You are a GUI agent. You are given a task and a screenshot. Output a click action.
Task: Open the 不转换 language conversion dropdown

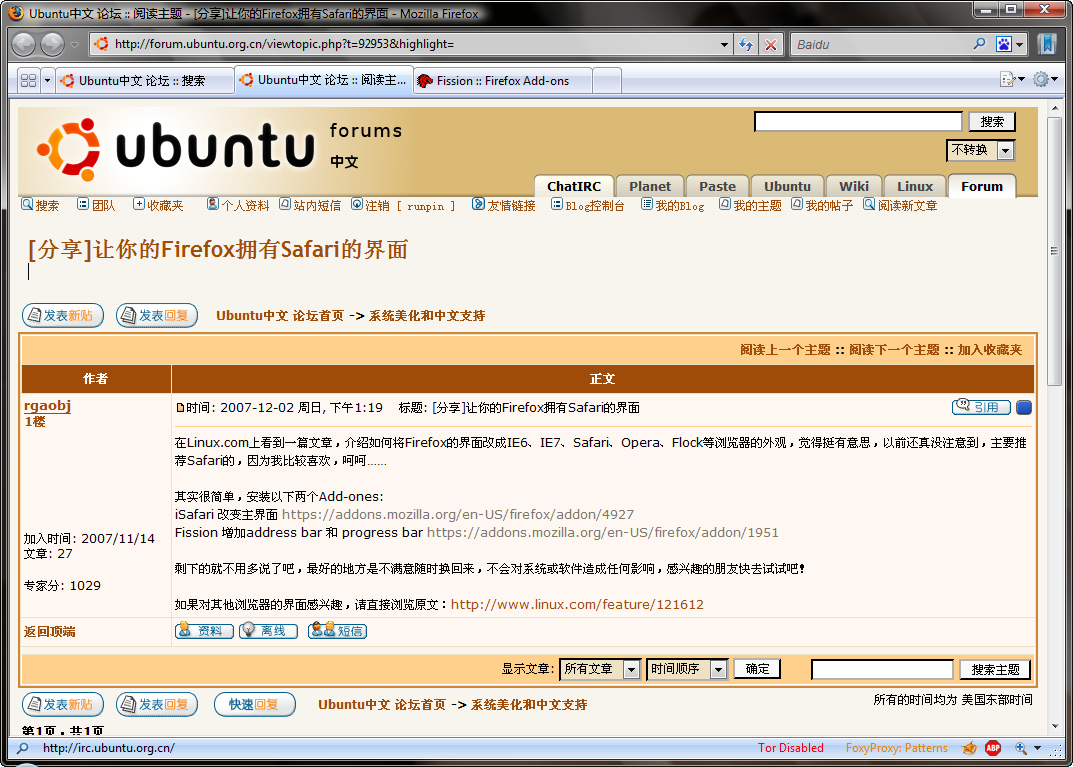[x=981, y=150]
